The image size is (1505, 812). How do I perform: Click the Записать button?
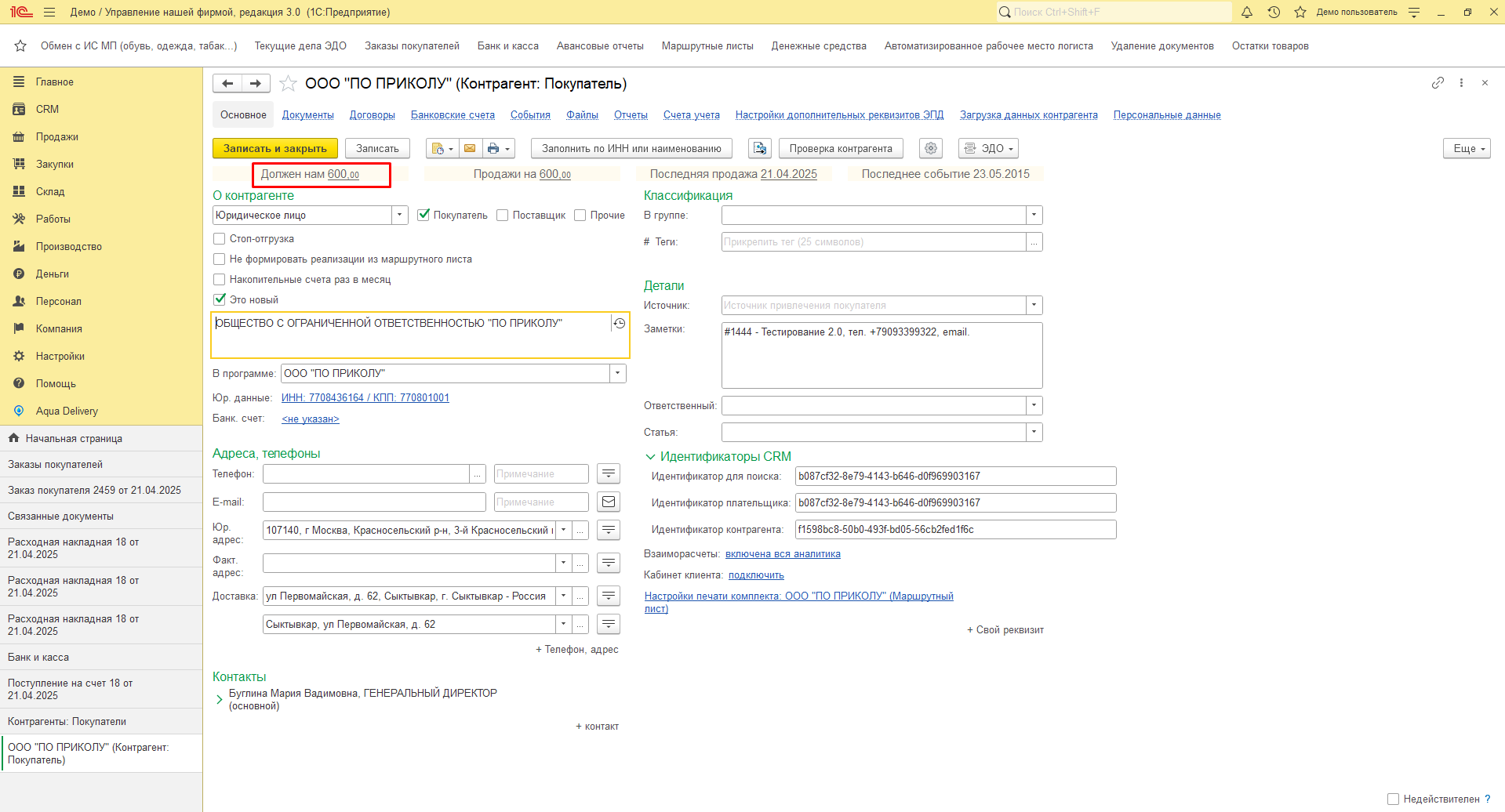coord(377,148)
